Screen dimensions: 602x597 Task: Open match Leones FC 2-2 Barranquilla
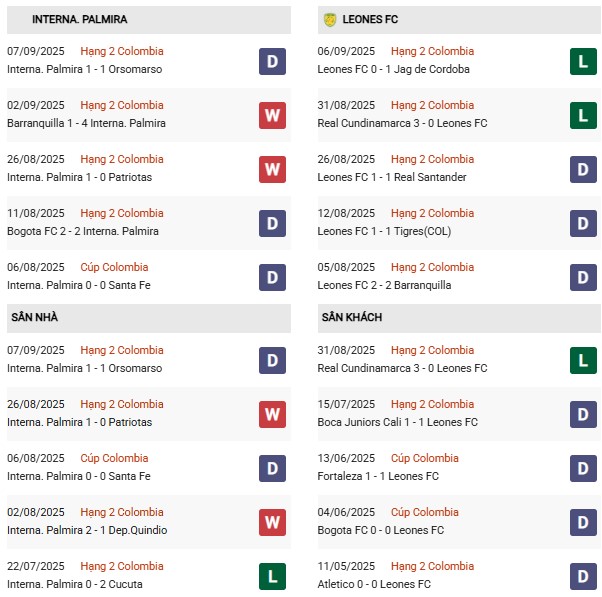384,285
